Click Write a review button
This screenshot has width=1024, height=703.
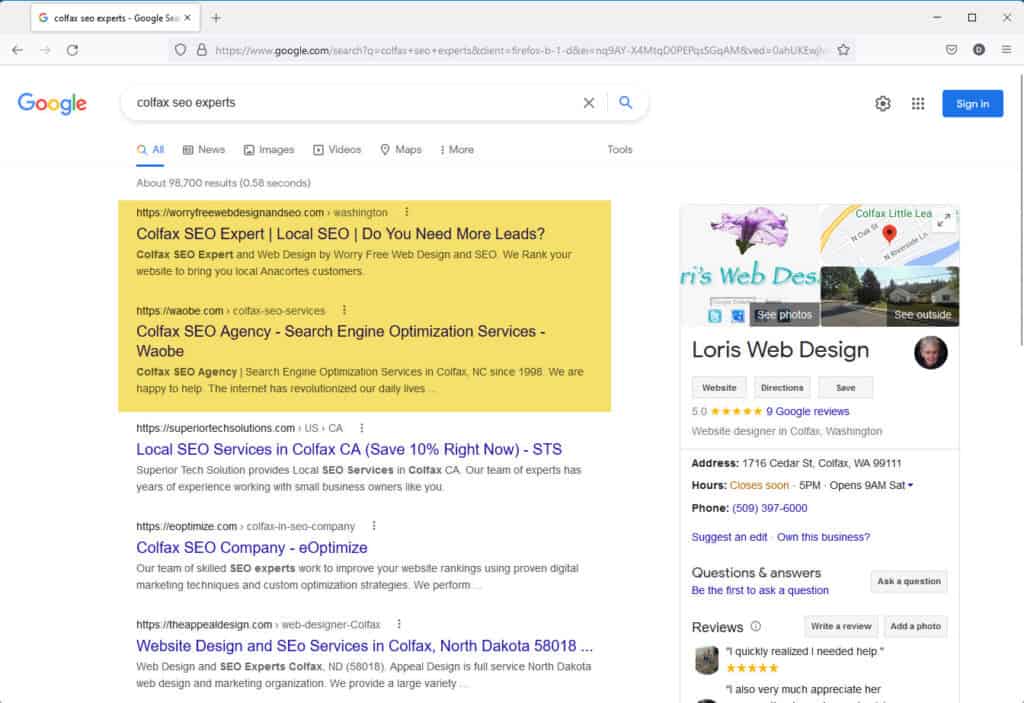(840, 626)
